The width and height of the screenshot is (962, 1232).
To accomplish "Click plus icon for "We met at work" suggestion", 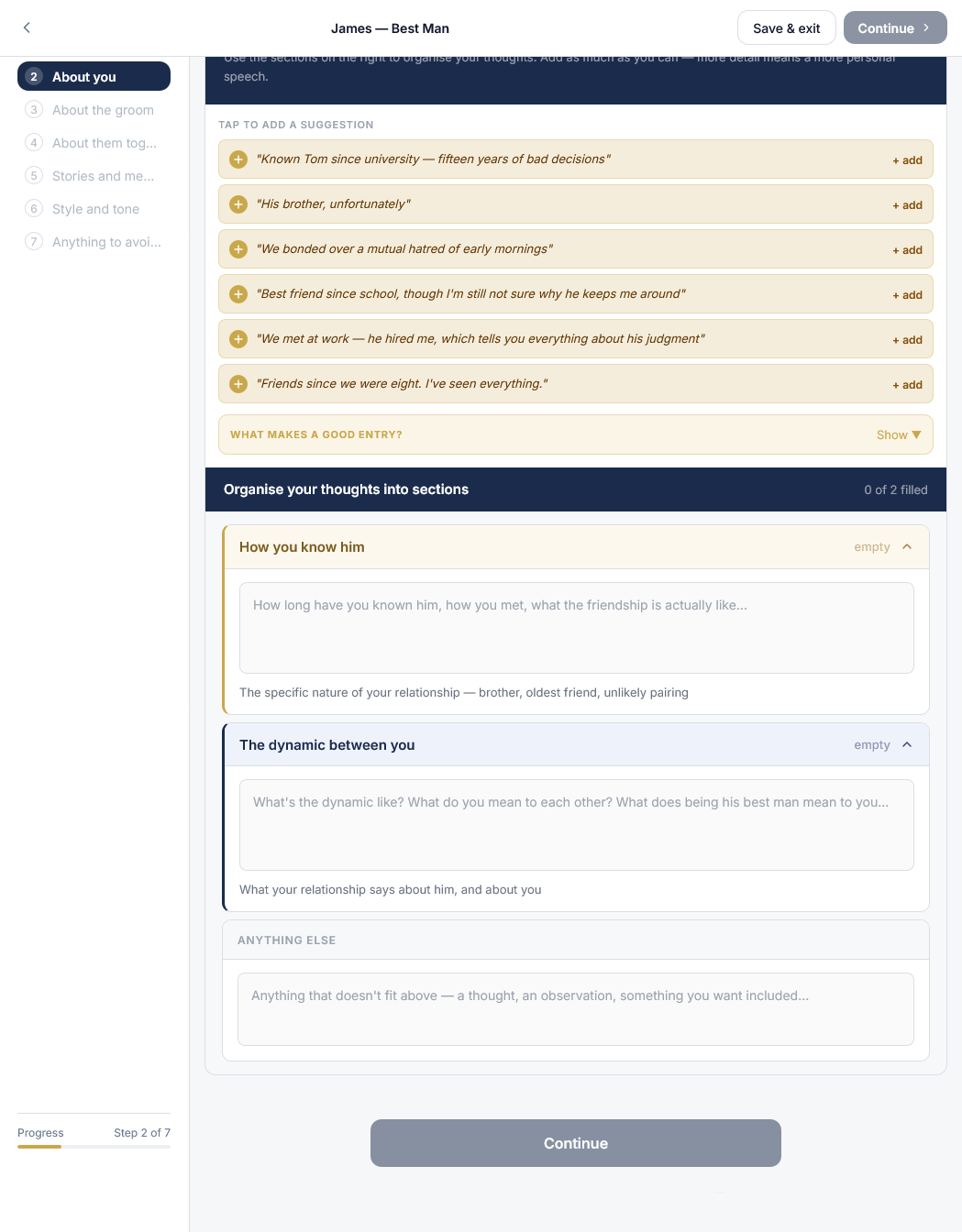I will coord(238,339).
